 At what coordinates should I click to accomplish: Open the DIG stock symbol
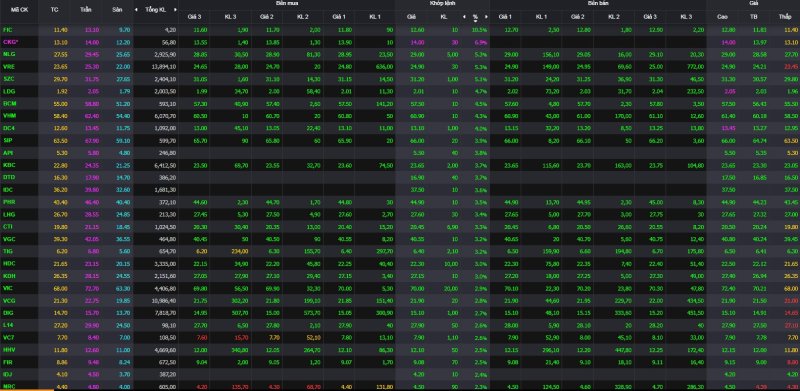(x=8, y=312)
